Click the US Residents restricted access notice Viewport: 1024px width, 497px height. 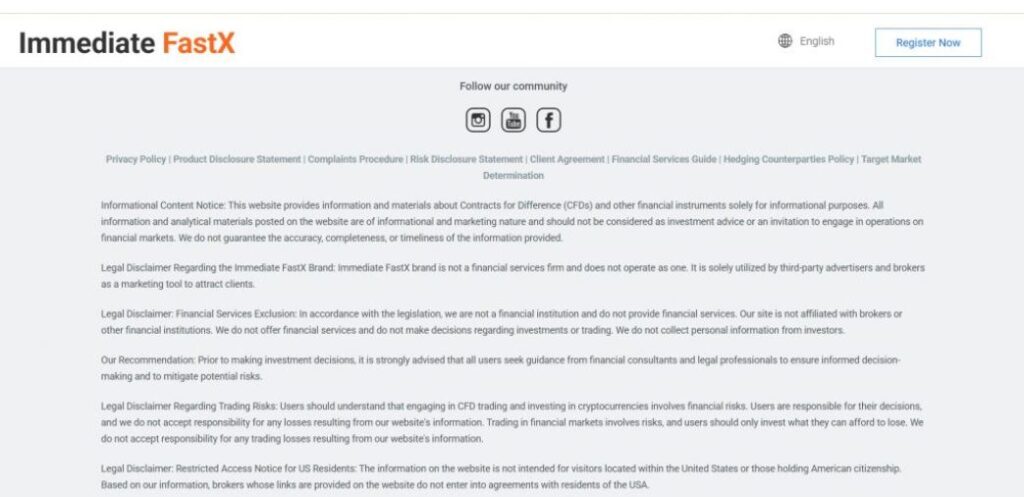[512, 476]
